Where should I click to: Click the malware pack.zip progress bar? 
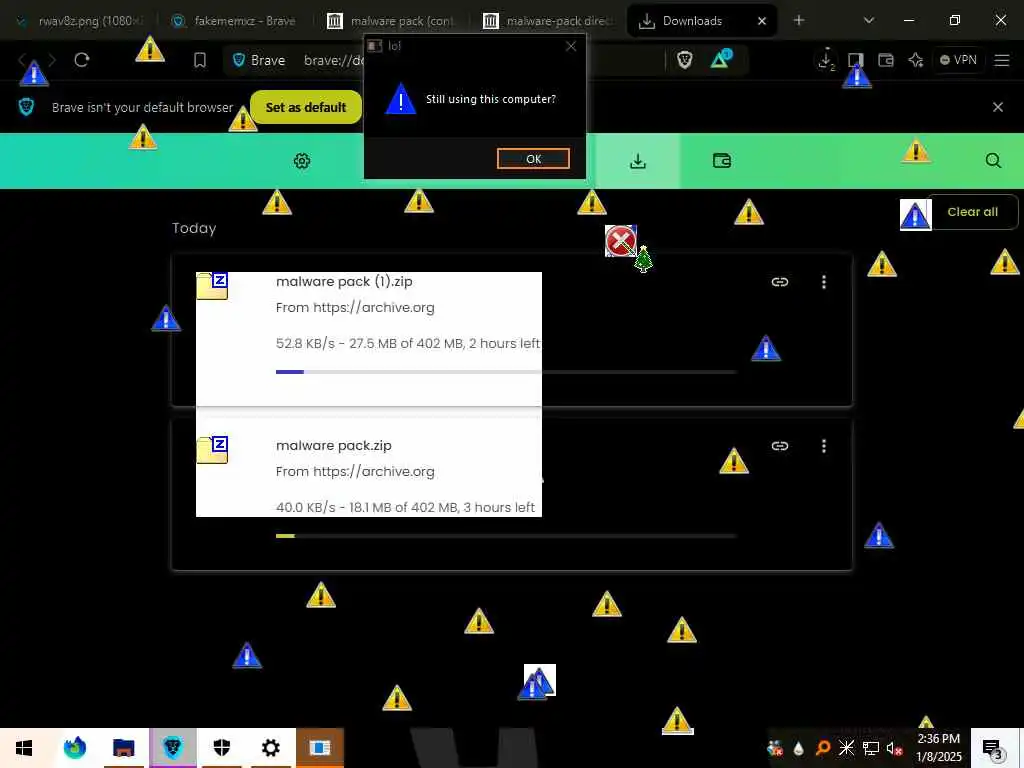[x=506, y=536]
